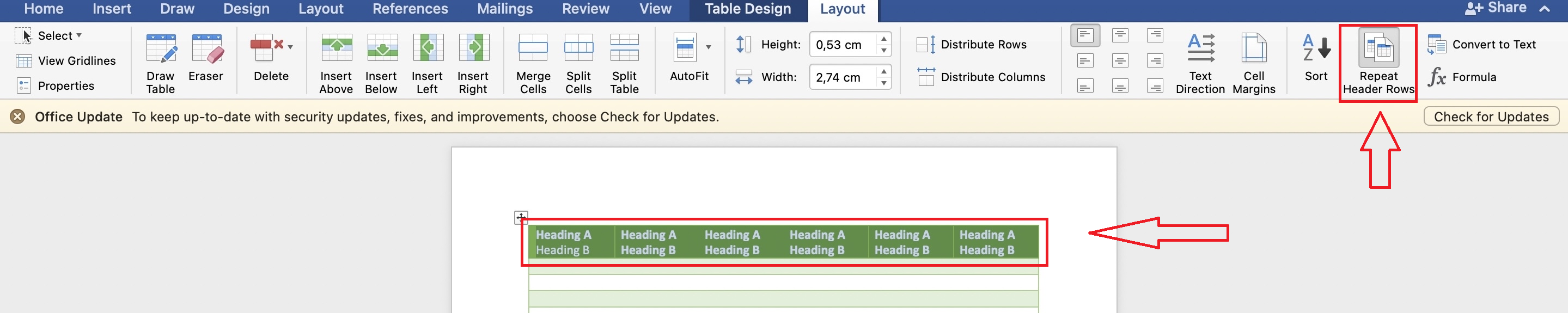Open the Review tab
Viewport: 1568px width, 313px height.
pos(585,9)
